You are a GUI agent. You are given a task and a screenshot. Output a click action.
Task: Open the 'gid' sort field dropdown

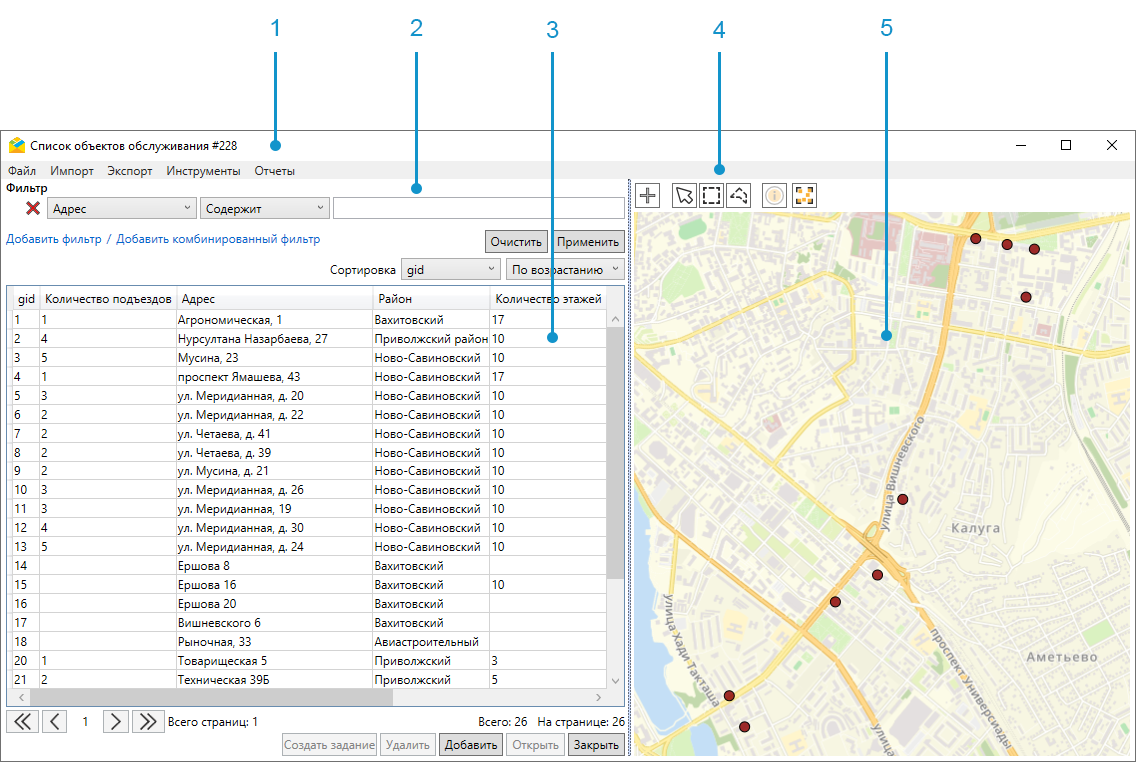pyautogui.click(x=450, y=270)
